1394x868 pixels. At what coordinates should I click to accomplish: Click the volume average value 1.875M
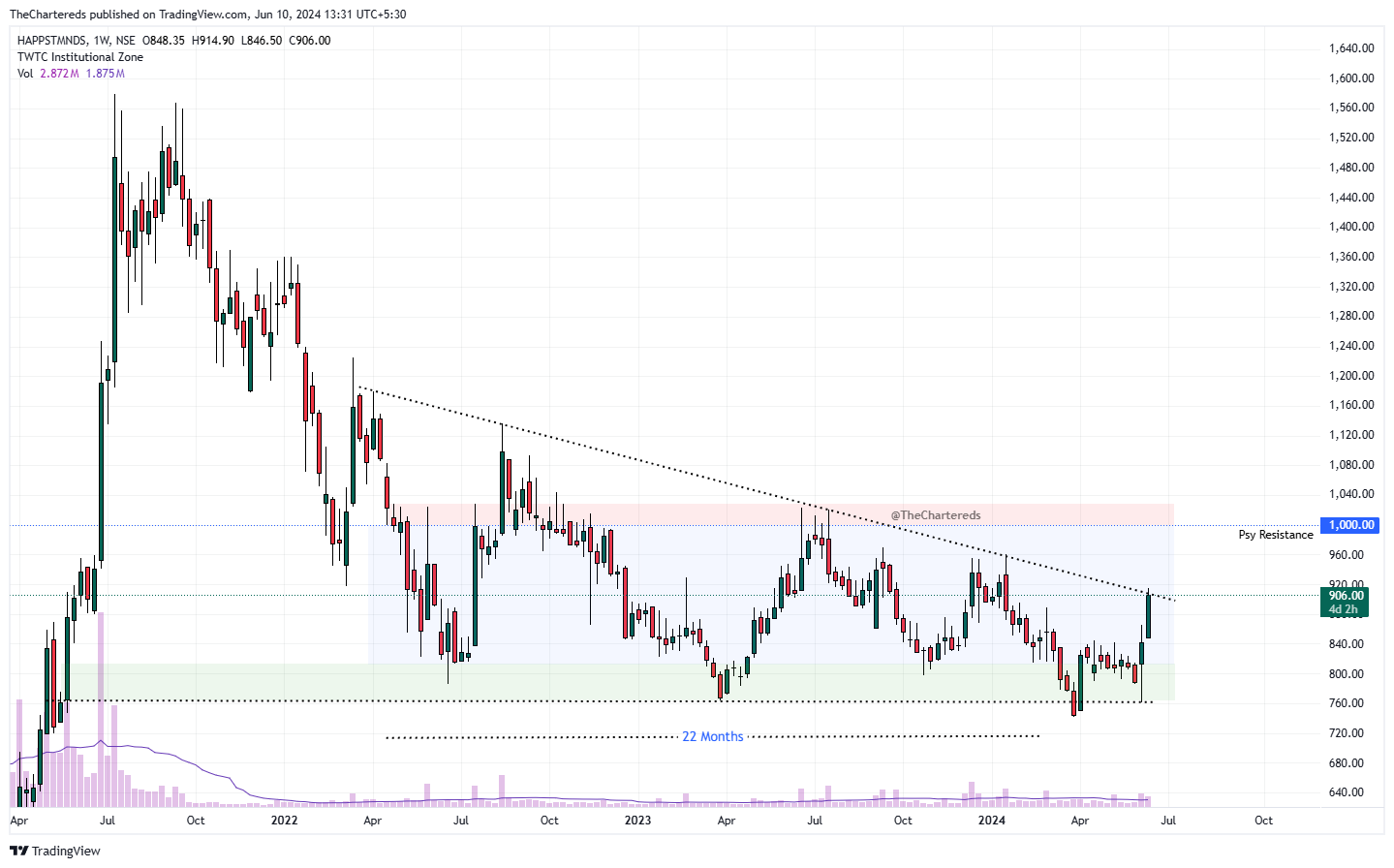click(105, 74)
